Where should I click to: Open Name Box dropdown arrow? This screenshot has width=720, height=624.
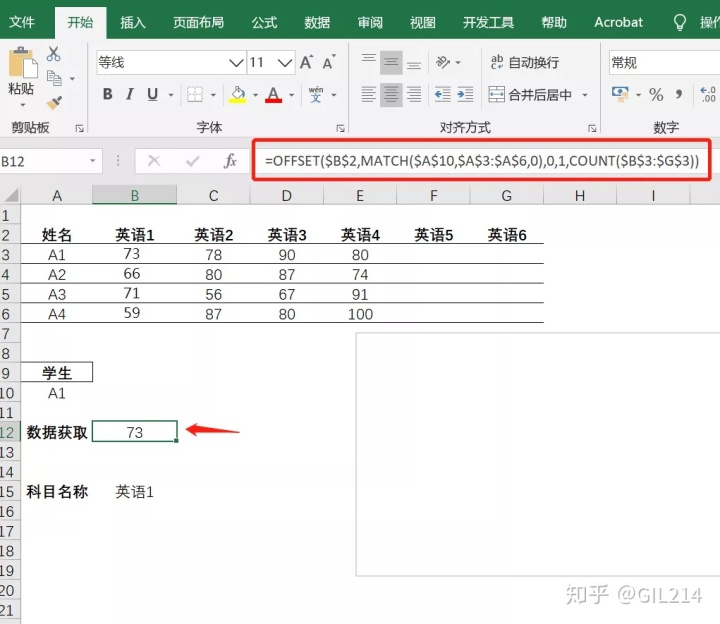(93, 161)
